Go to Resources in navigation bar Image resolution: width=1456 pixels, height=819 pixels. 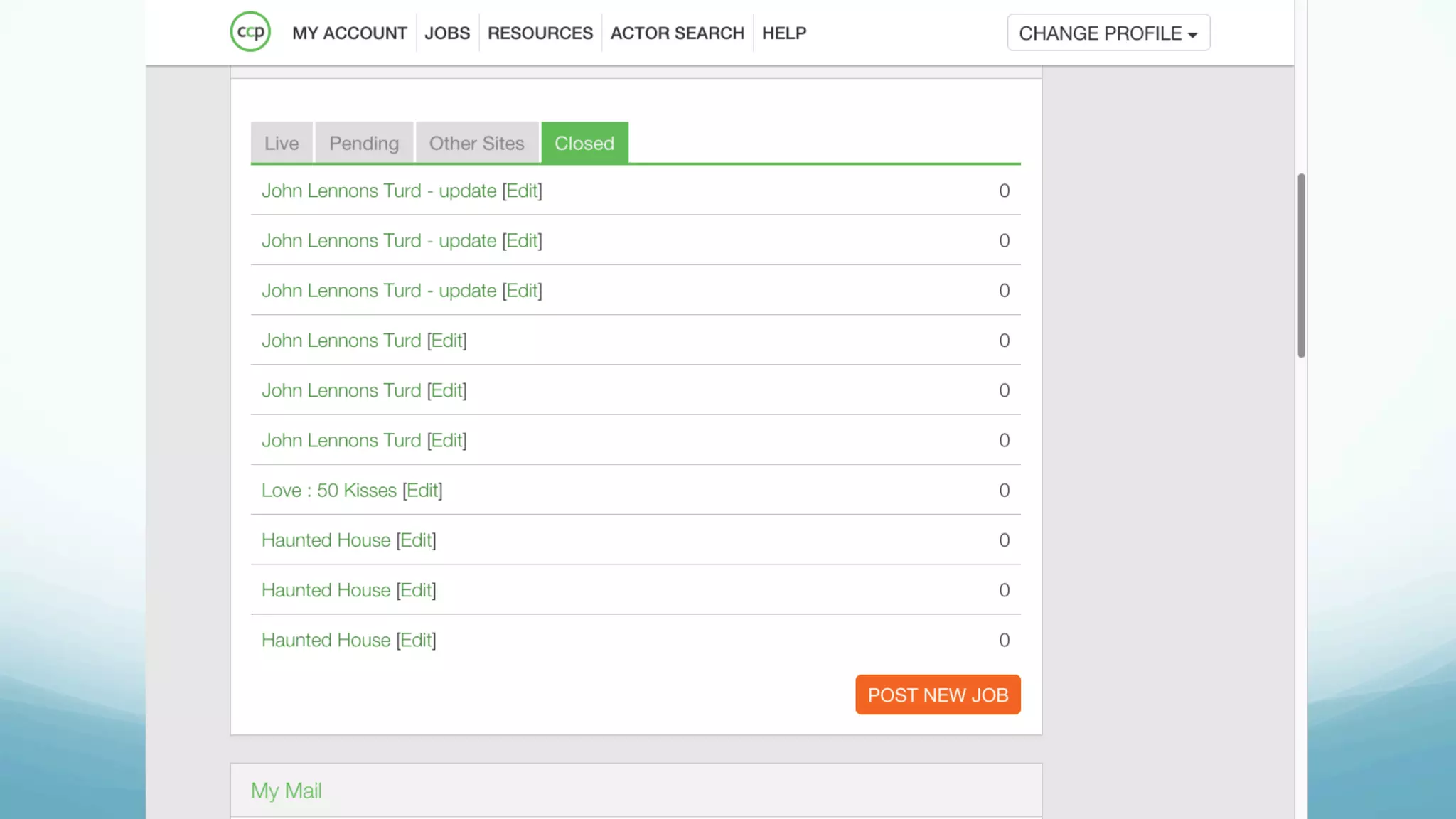tap(540, 33)
